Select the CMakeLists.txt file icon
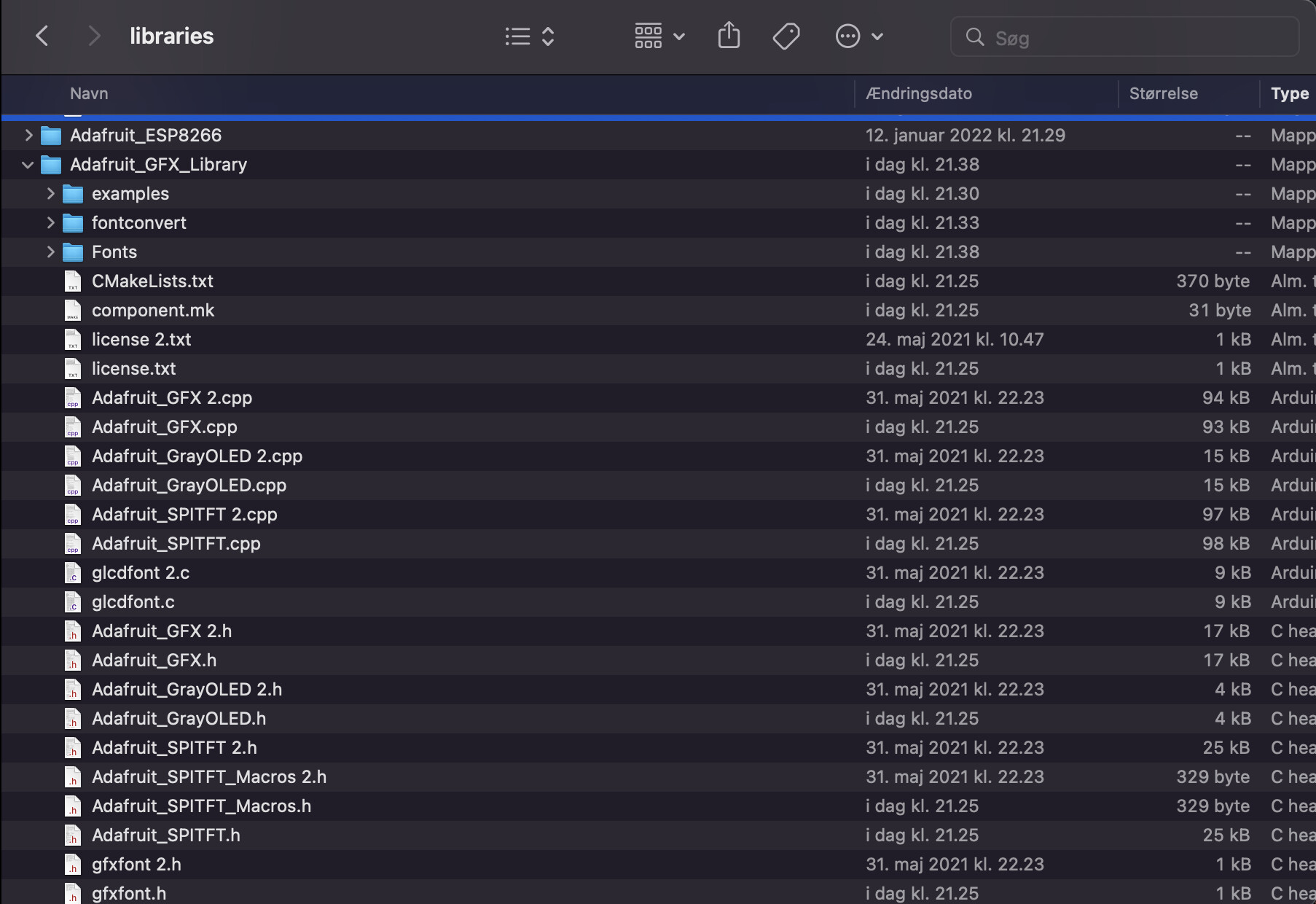This screenshot has width=1316, height=904. tap(73, 281)
